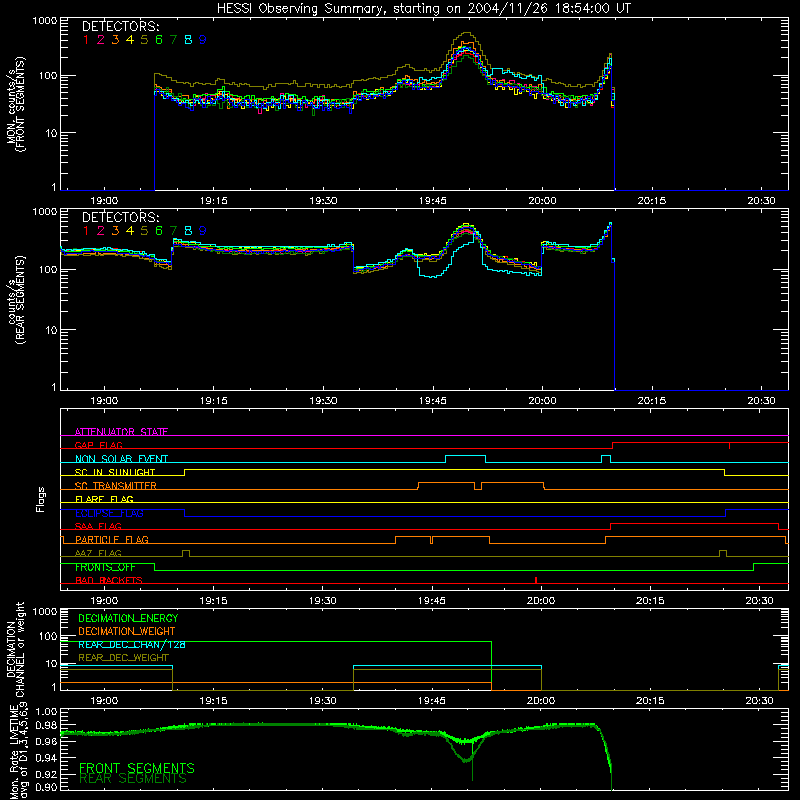
Task: Select magenta detector 2 in front segments legend
Action: [x=101, y=40]
